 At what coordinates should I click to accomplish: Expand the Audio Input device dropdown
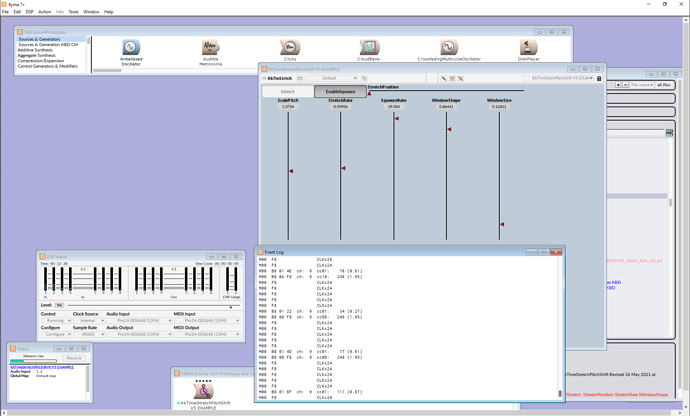click(139, 321)
